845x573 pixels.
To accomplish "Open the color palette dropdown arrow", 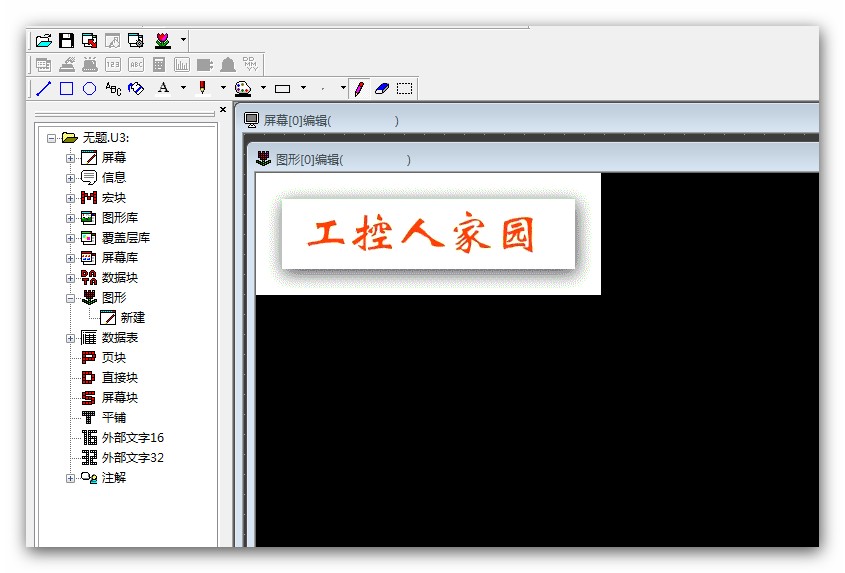I will [263, 89].
